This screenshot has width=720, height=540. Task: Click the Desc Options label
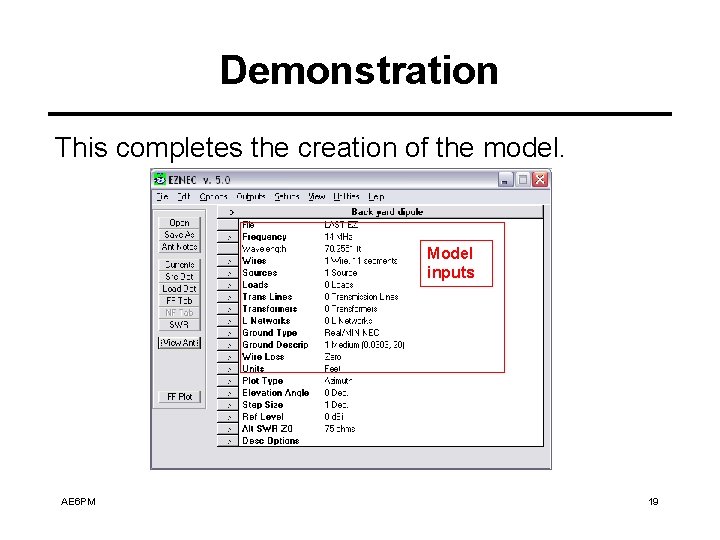271,440
